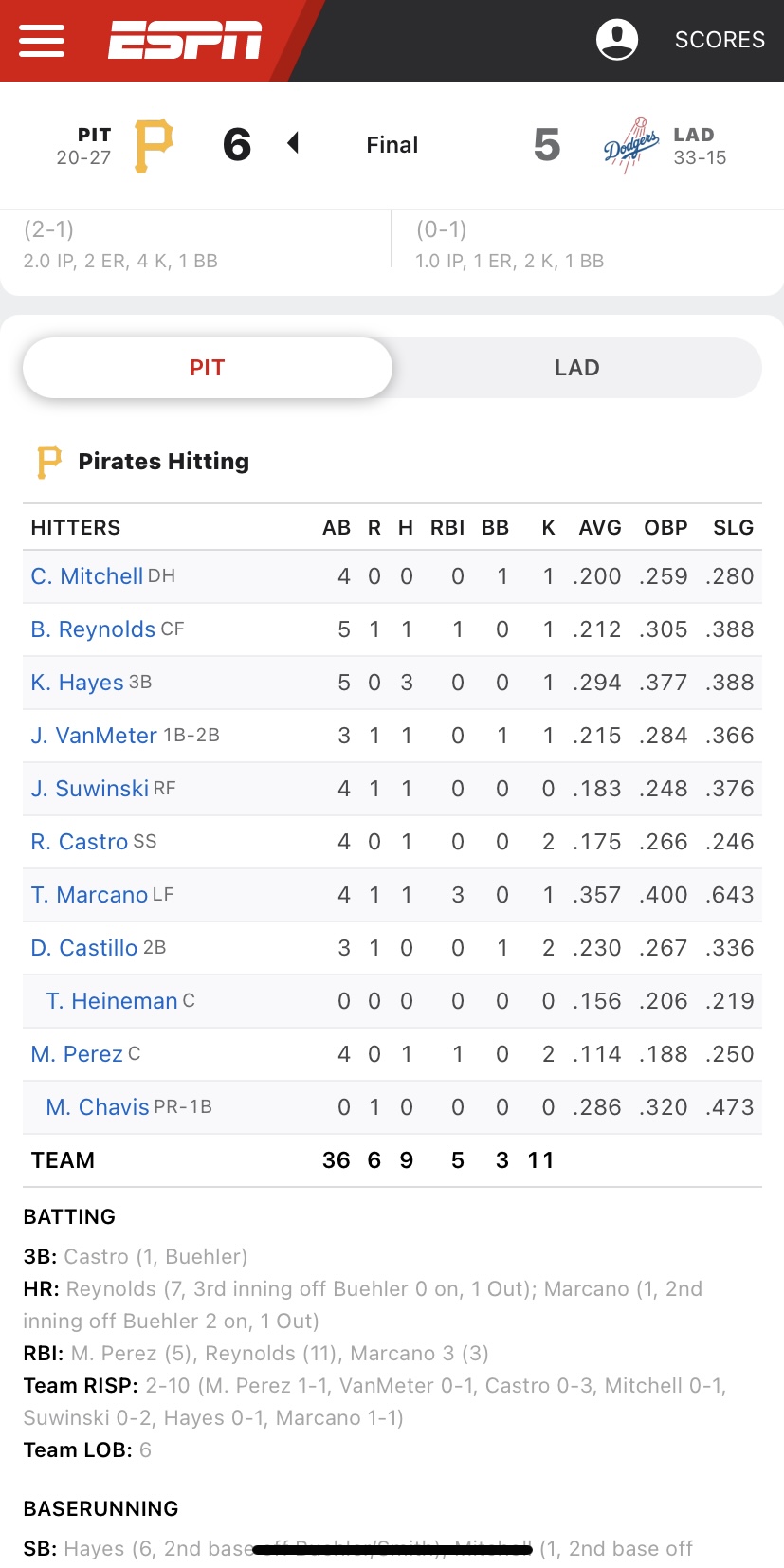Open the SCORES menu
This screenshot has width=784, height=1568.
(720, 40)
